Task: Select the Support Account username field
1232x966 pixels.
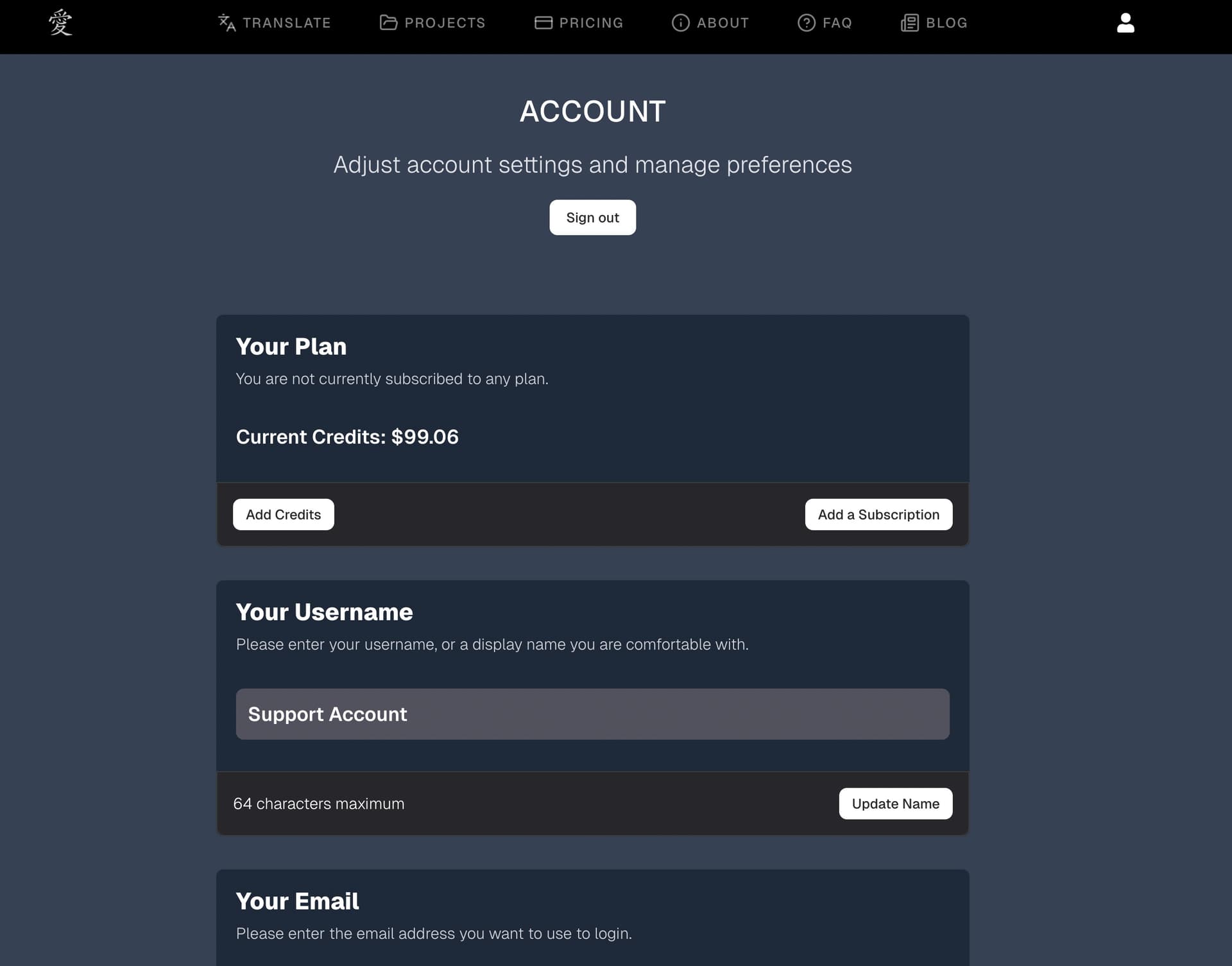Action: 592,714
